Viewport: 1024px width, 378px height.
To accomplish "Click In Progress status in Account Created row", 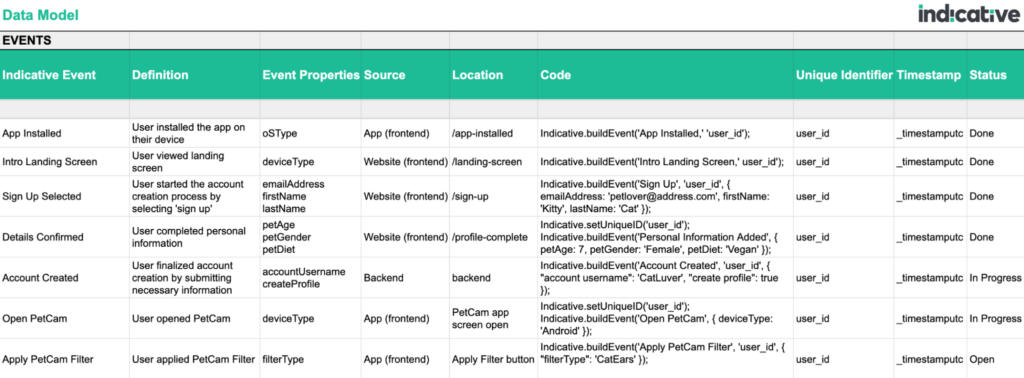I will [x=995, y=277].
